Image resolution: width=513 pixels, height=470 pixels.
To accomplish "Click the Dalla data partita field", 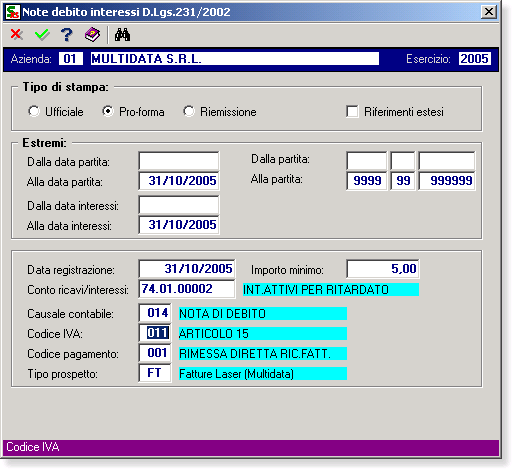I will (179, 161).
